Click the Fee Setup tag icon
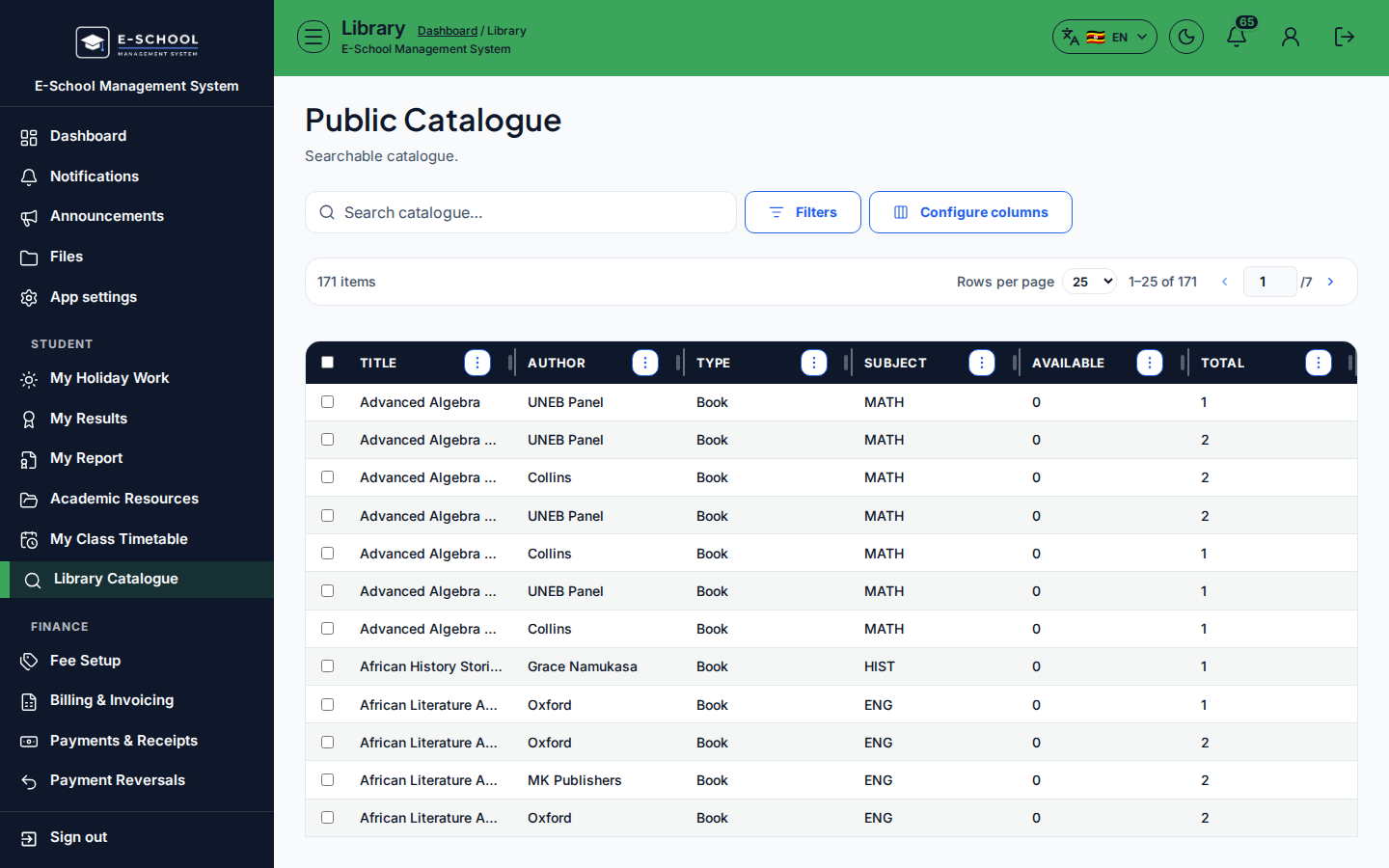This screenshot has height=868, width=1389. (x=29, y=662)
